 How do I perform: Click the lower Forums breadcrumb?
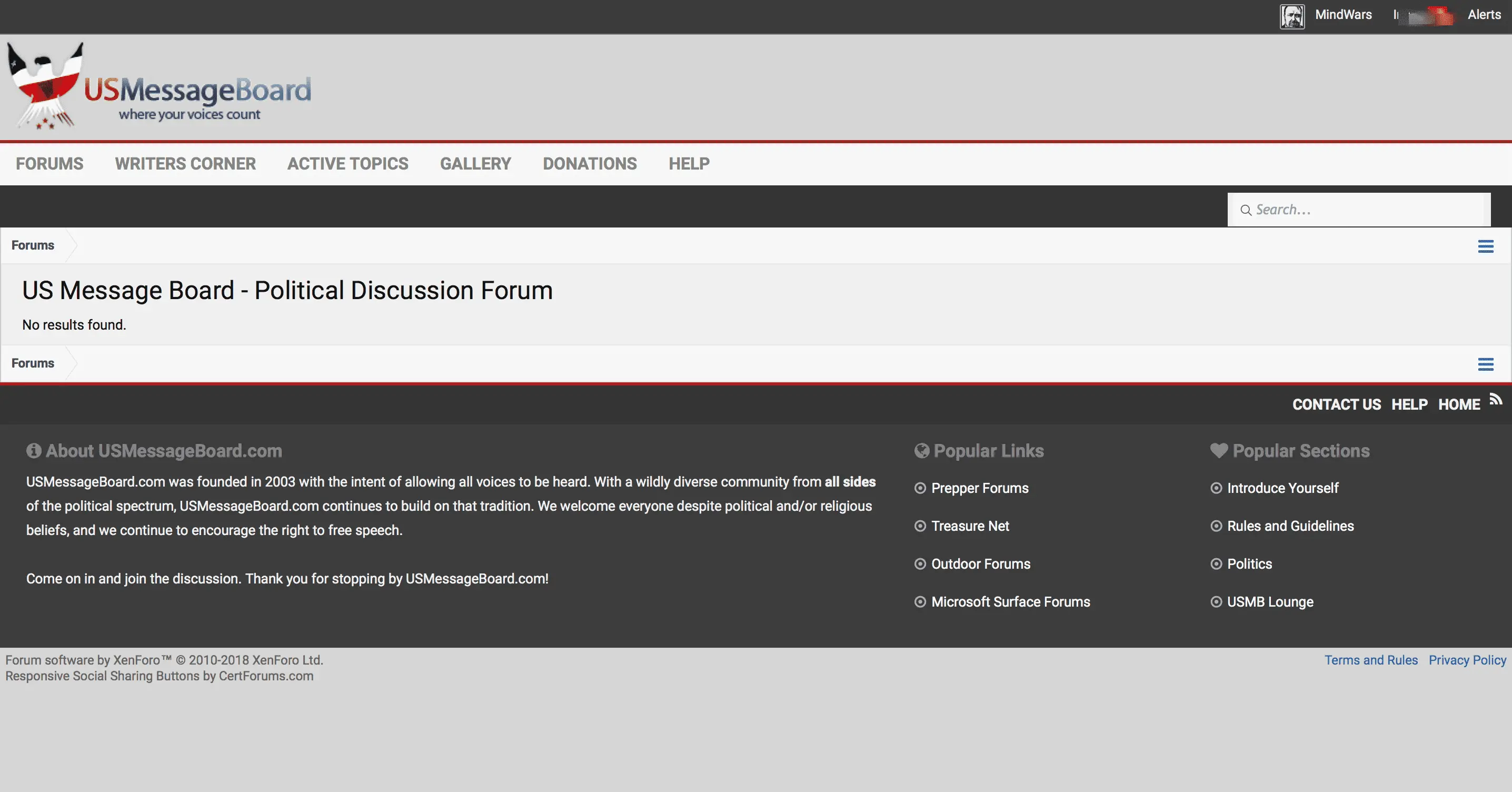click(33, 363)
